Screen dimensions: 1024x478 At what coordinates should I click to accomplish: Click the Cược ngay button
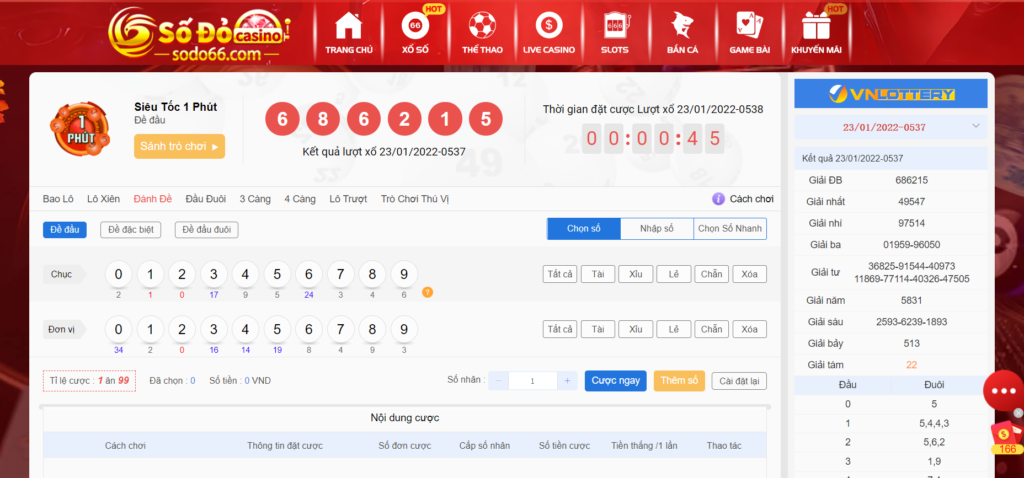pos(615,381)
